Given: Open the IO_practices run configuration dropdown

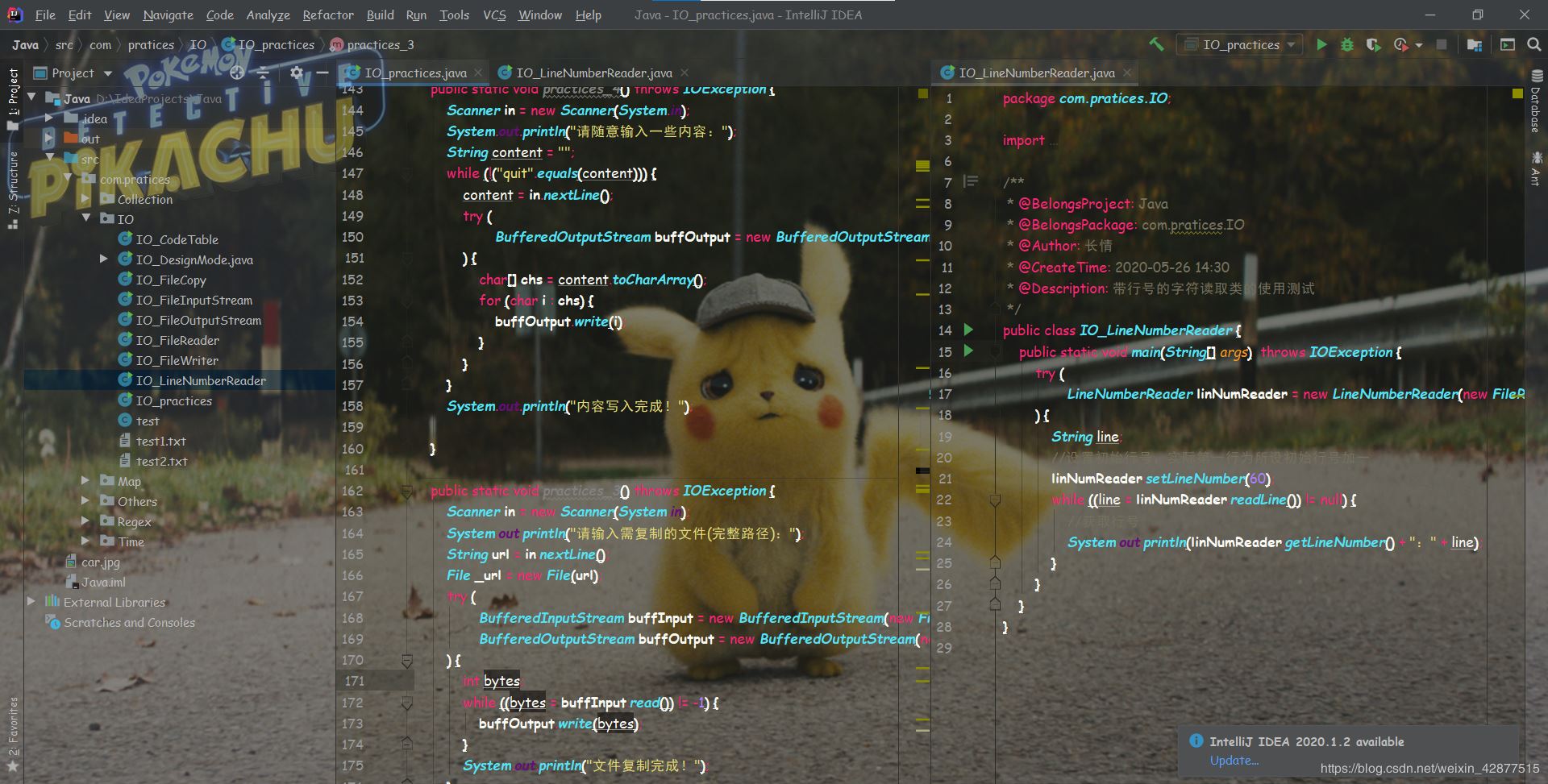Looking at the screenshot, I should (x=1239, y=45).
